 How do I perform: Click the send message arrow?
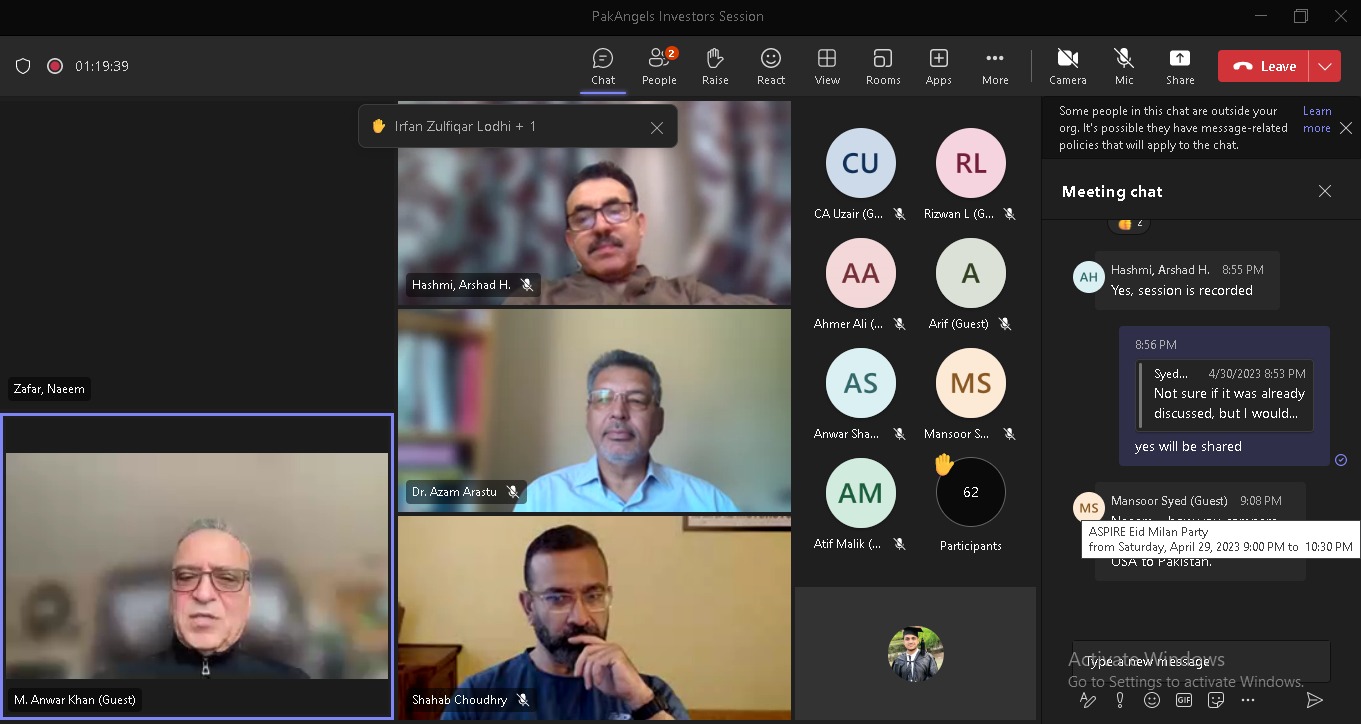(1315, 700)
